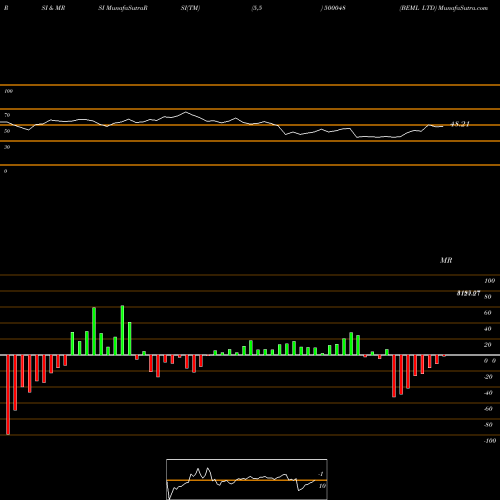Click the 8121.27 value label

pyautogui.click(x=468, y=293)
